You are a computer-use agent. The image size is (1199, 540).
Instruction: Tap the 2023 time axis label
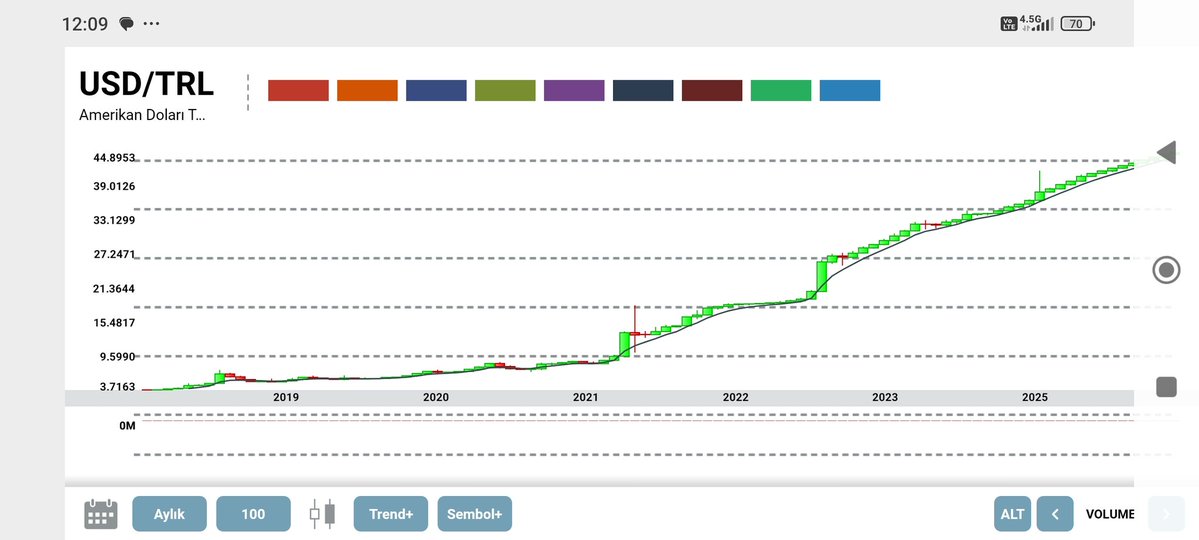885,398
